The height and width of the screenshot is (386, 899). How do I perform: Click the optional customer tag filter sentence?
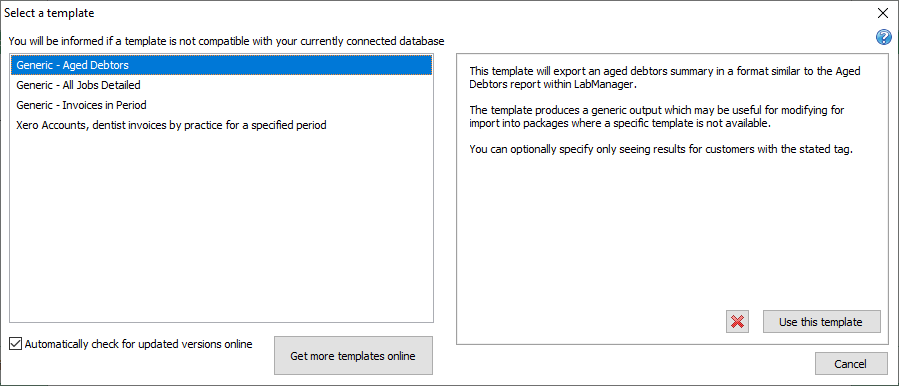coord(662,149)
